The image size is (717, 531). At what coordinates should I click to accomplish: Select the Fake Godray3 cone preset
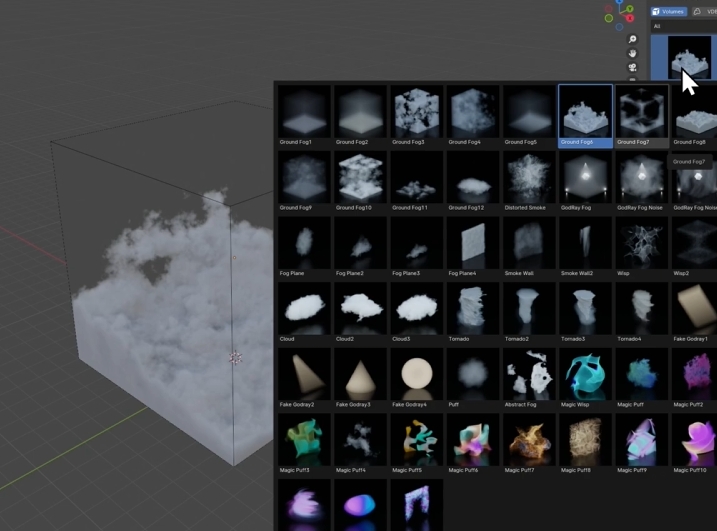pyautogui.click(x=360, y=378)
